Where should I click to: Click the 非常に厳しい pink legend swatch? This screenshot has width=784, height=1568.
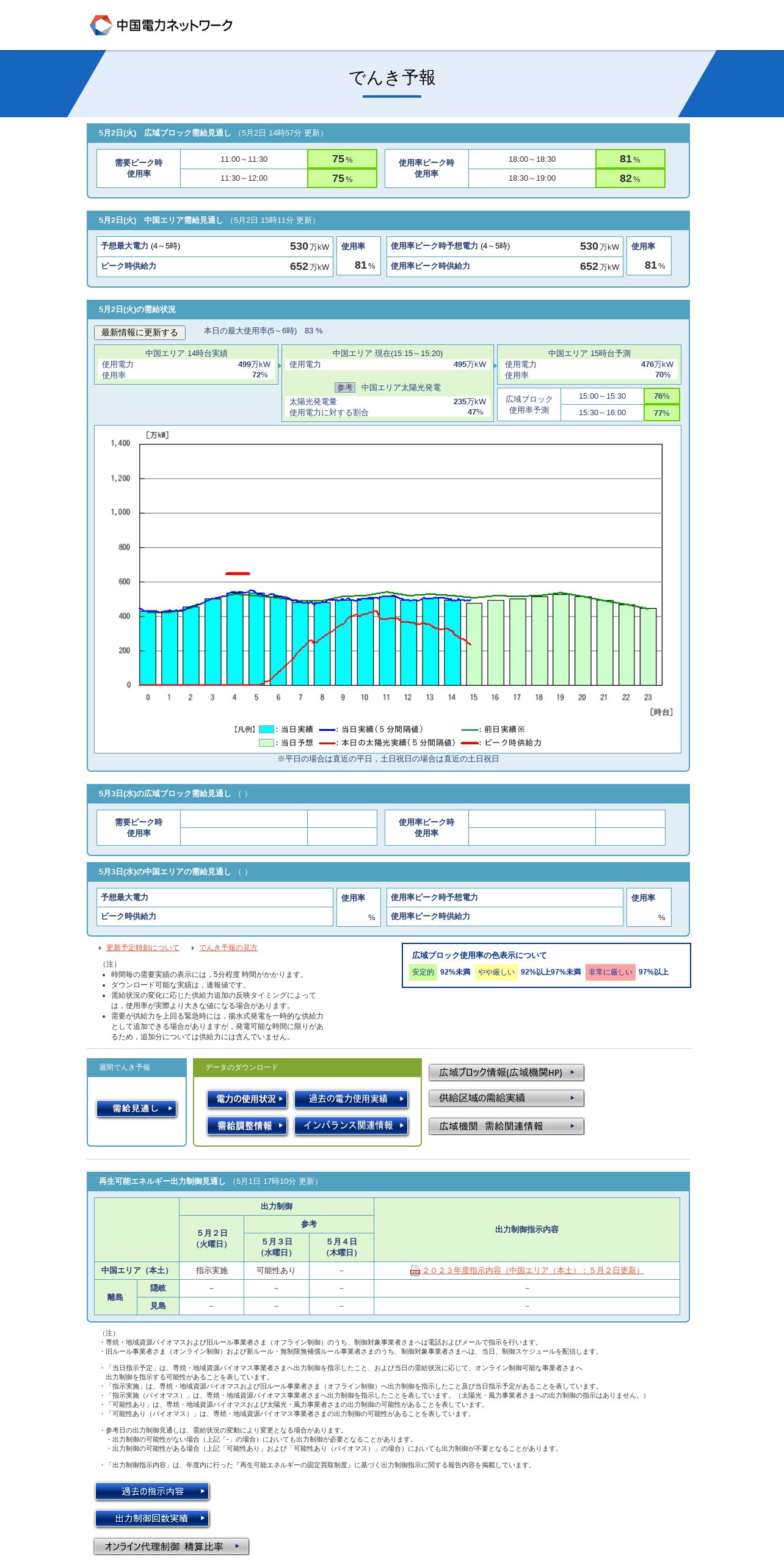click(x=611, y=972)
